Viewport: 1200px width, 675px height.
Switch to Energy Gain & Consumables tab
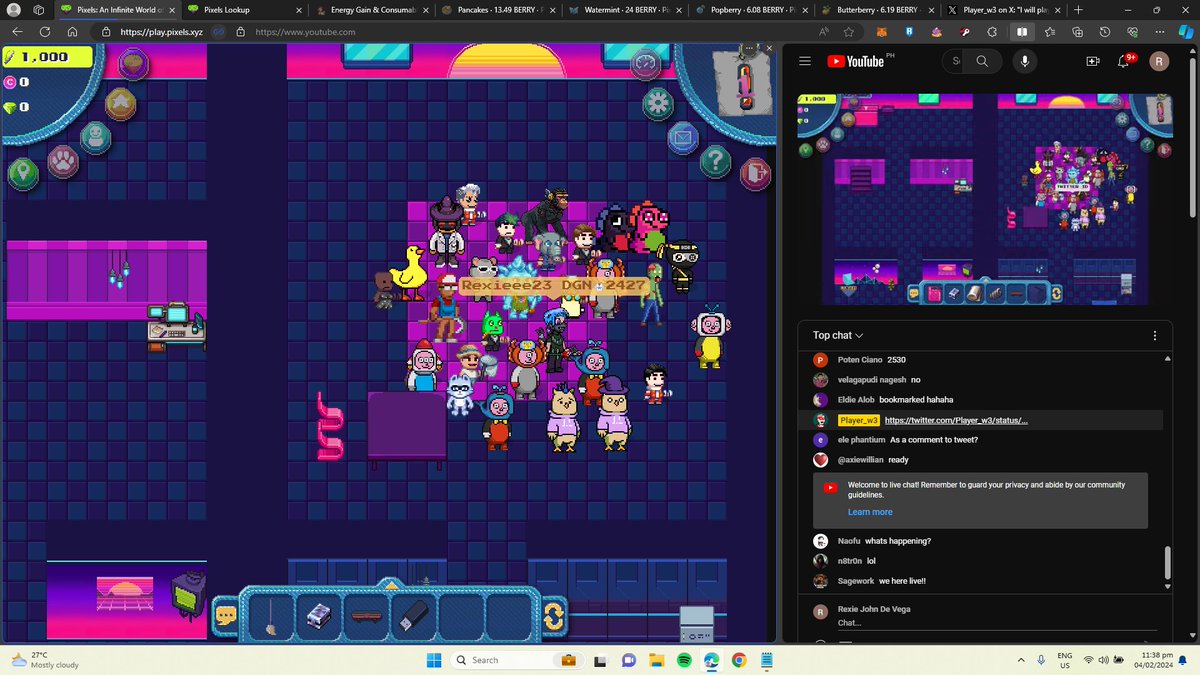point(370,9)
